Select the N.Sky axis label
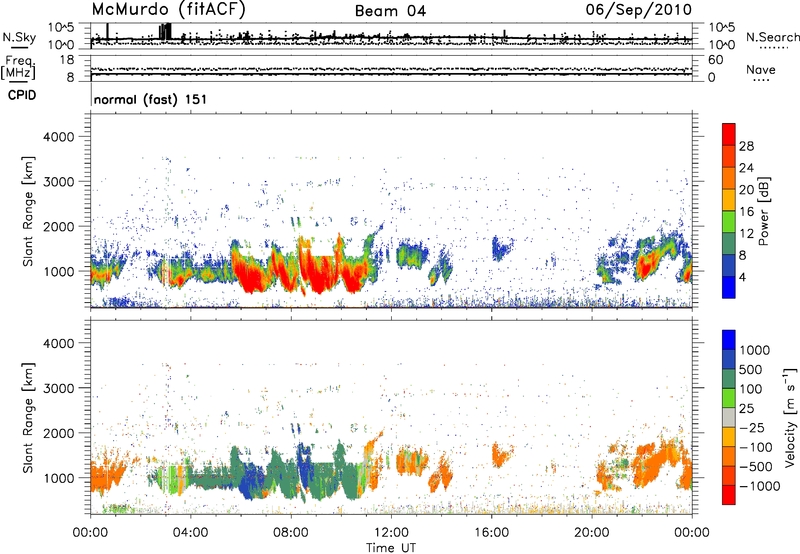Screen dimensions: 800x554 click(x=19, y=37)
